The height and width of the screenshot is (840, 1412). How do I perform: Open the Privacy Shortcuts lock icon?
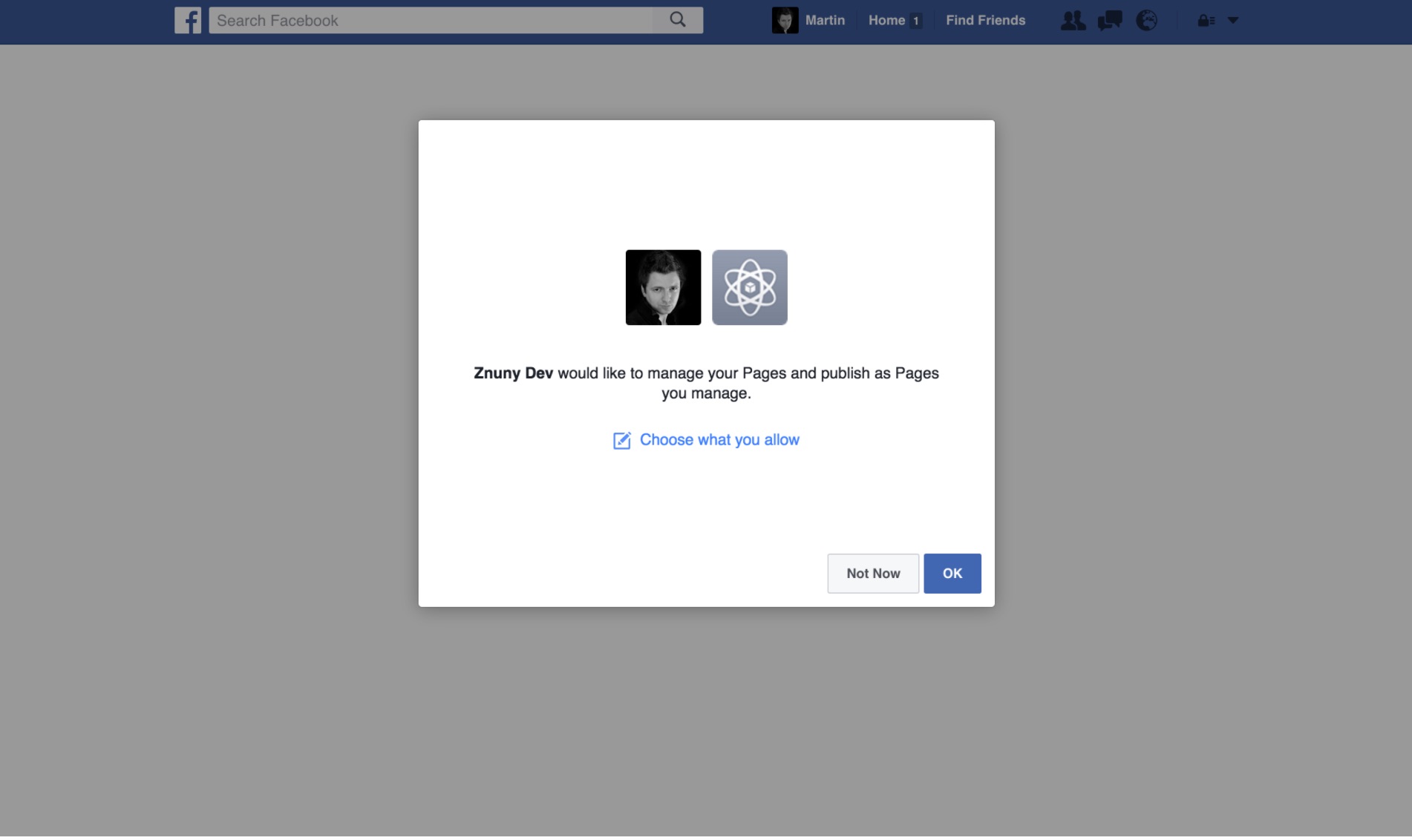(x=1206, y=21)
